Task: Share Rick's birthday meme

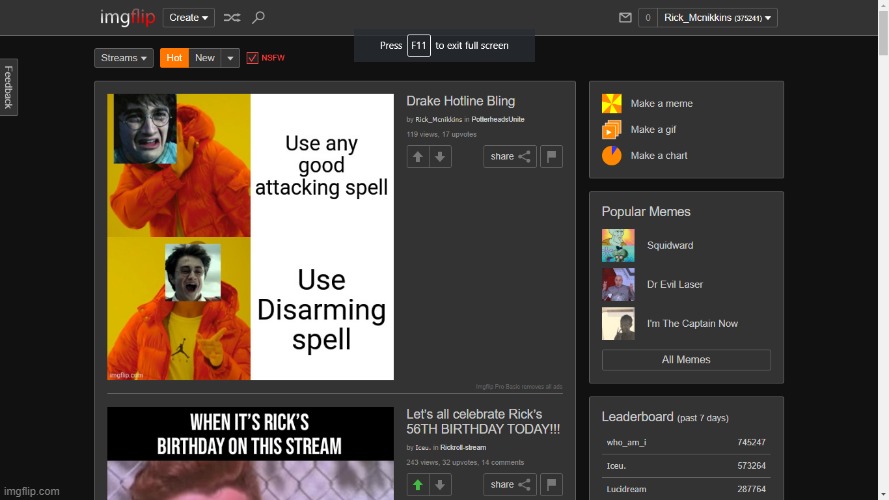Action: tap(510, 485)
